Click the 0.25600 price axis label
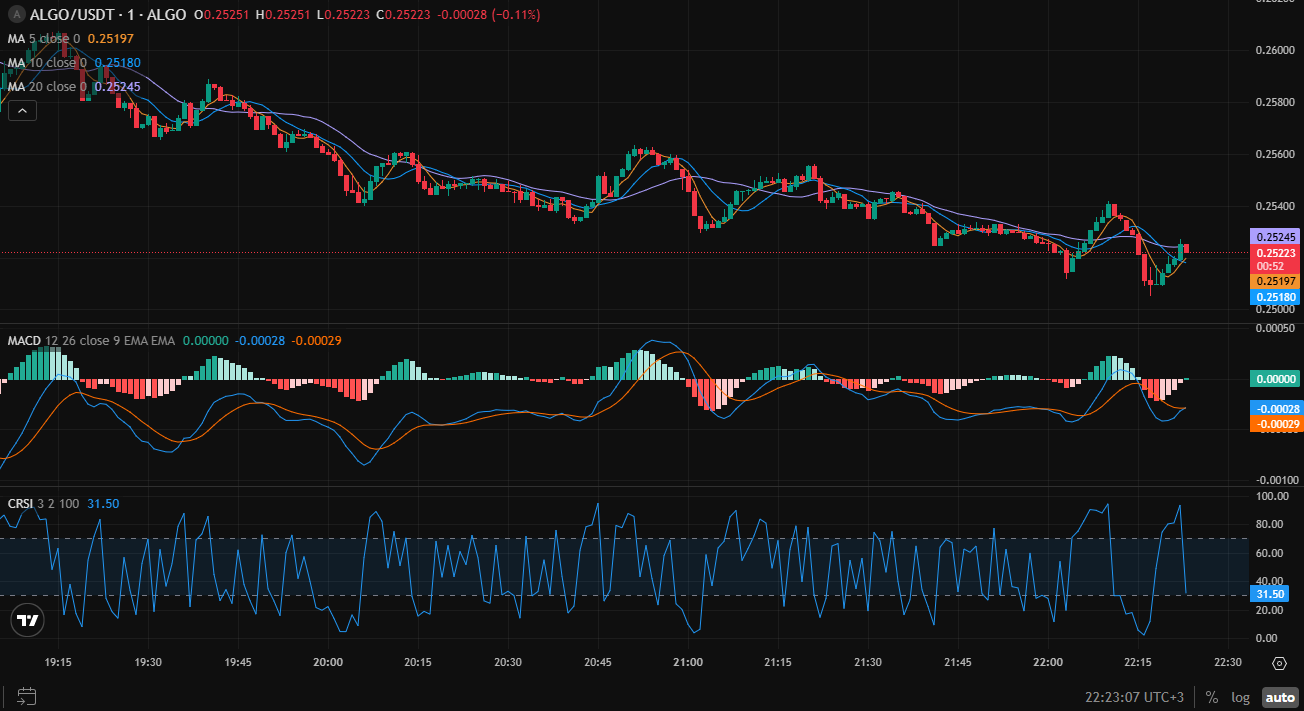This screenshot has width=1304, height=711. pos(1274,154)
